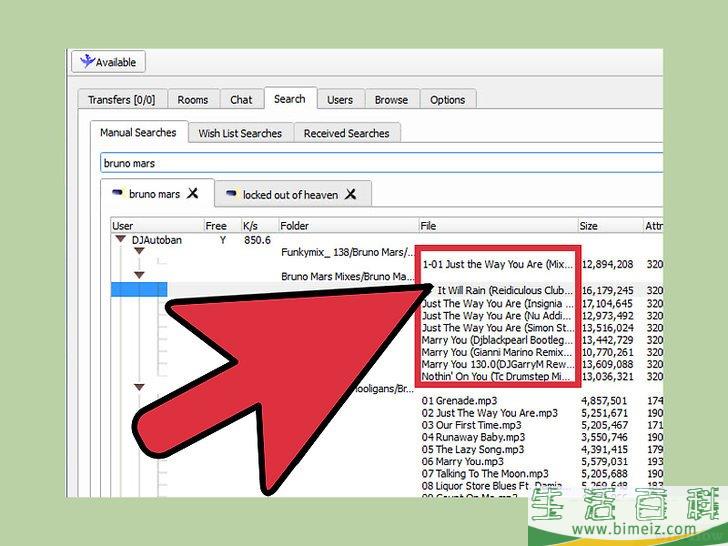Close the bruno mars search tab
This screenshot has width=728, height=546.
[193, 193]
